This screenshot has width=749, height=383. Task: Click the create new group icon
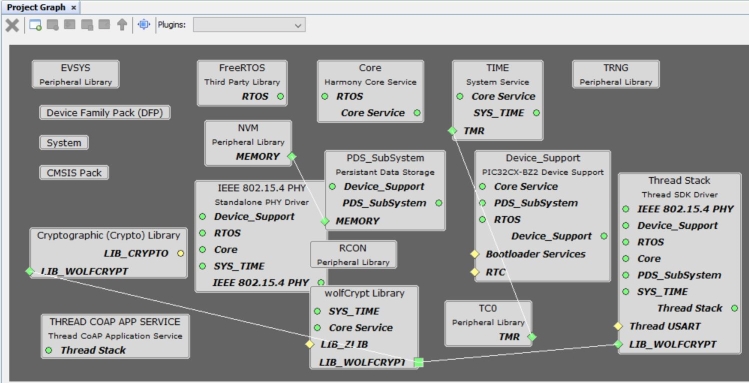[x=35, y=25]
